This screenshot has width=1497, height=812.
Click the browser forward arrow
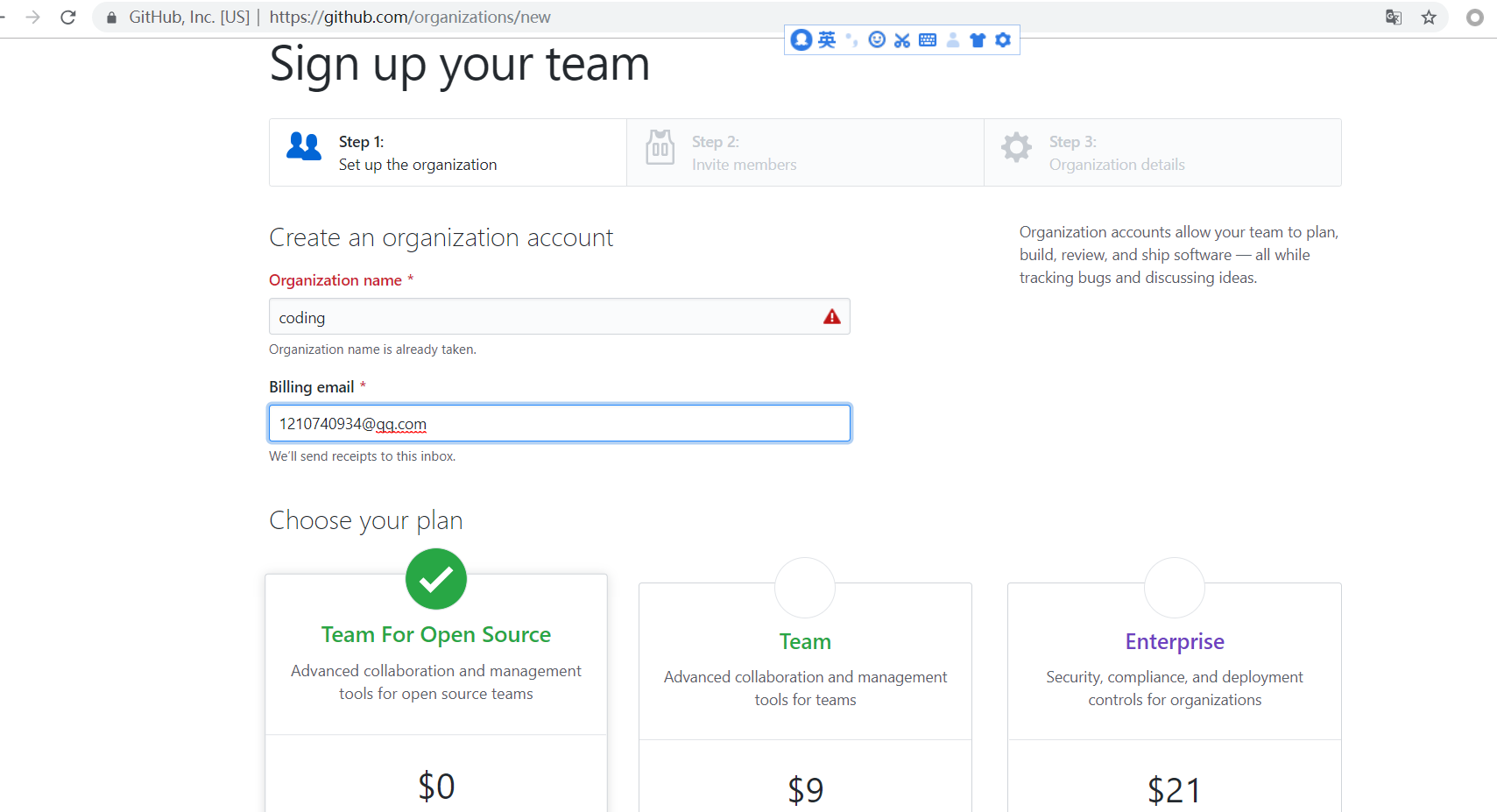(33, 18)
